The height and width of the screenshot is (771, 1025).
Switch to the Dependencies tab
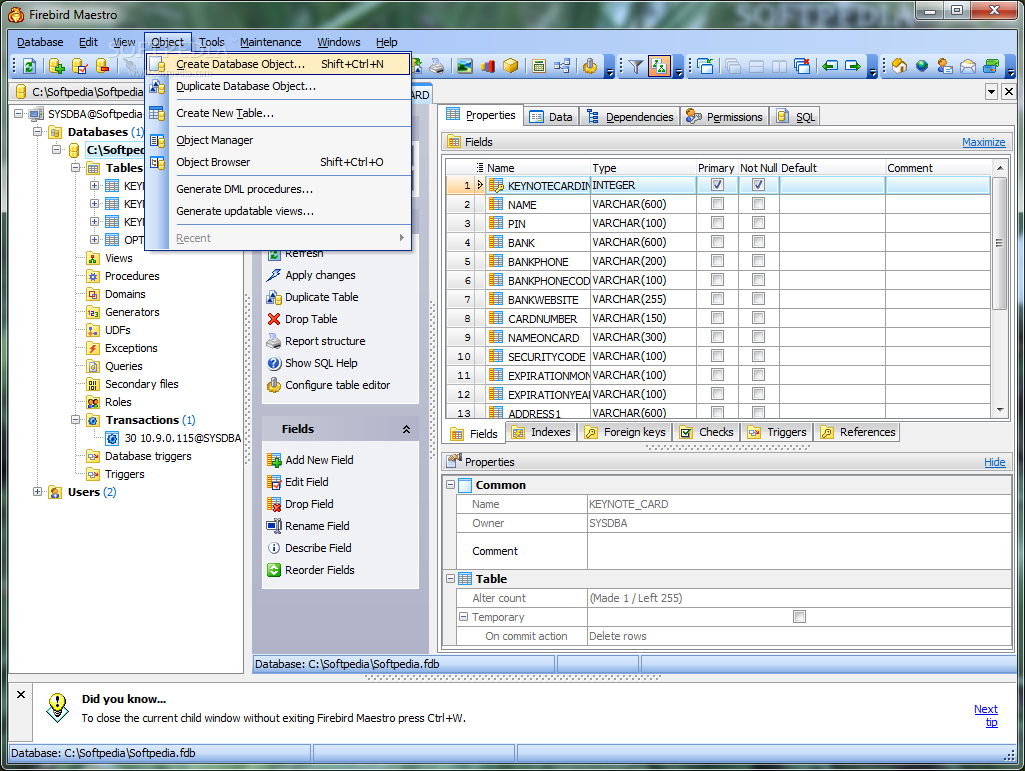(x=630, y=116)
